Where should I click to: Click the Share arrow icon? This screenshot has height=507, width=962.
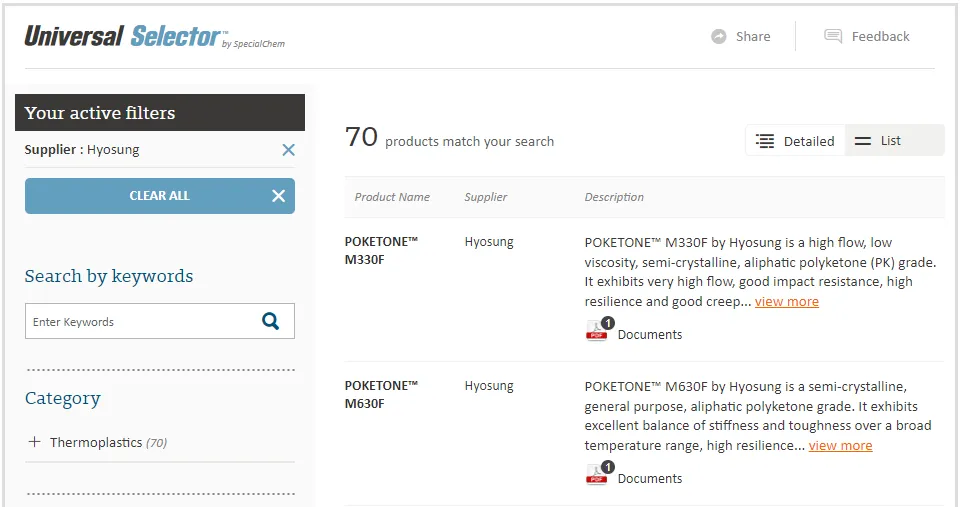718,36
